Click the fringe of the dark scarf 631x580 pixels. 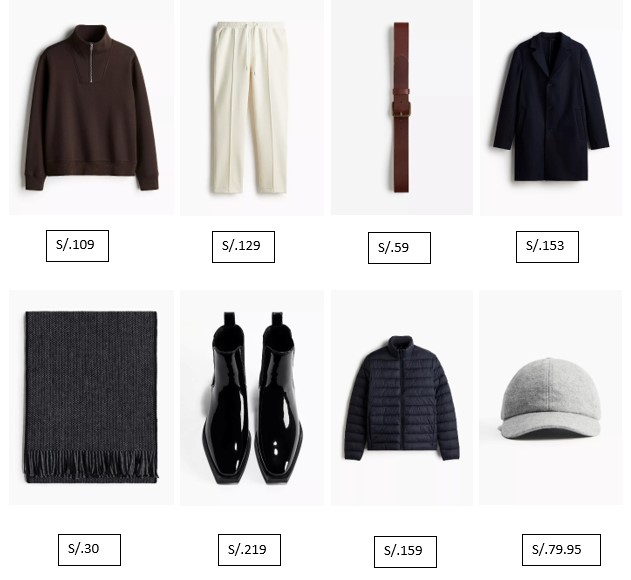point(91,463)
